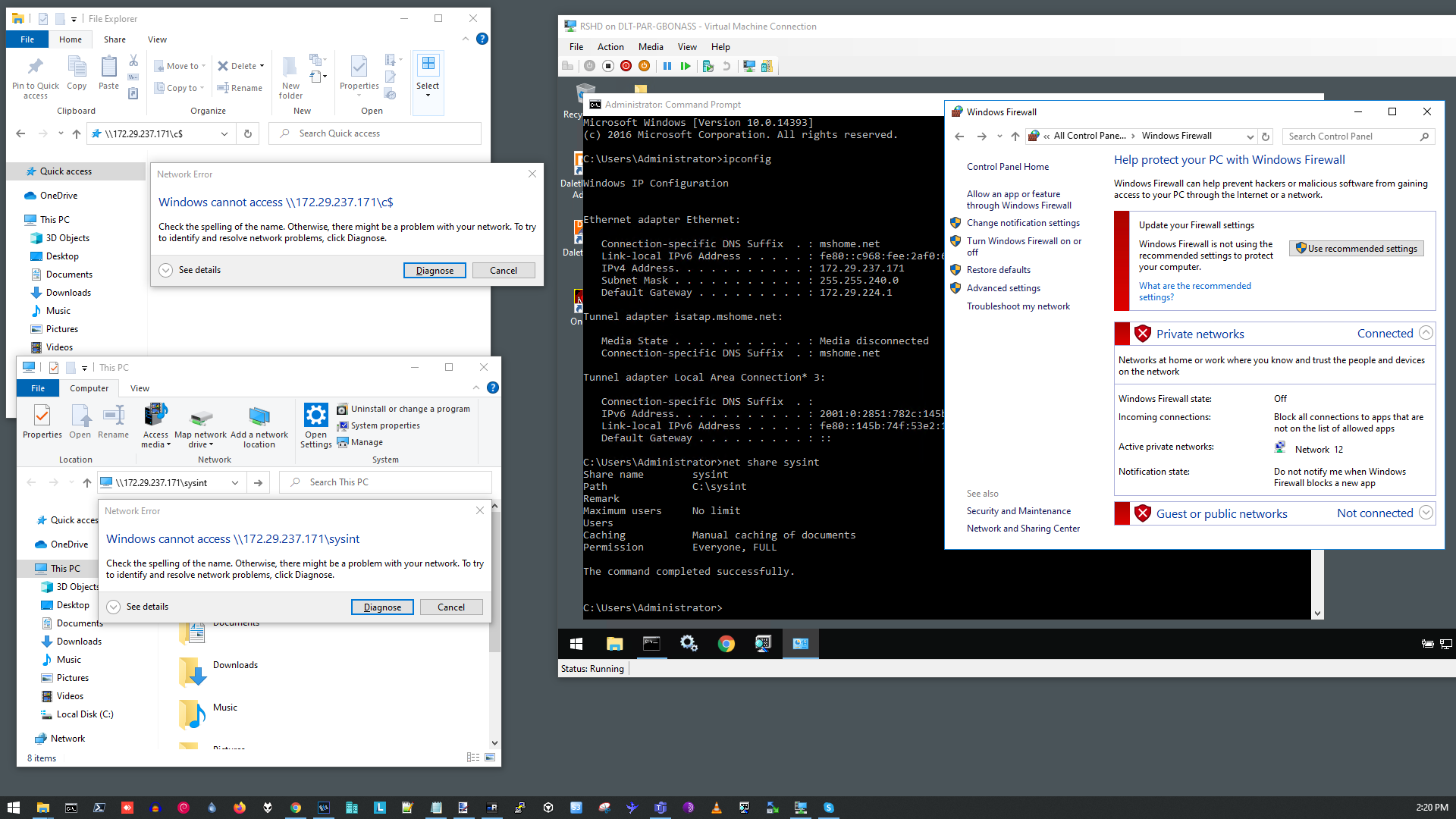Viewport: 1456px width, 819px height.
Task: Click Cancel in the sysint Network Error dialog
Action: click(x=450, y=607)
